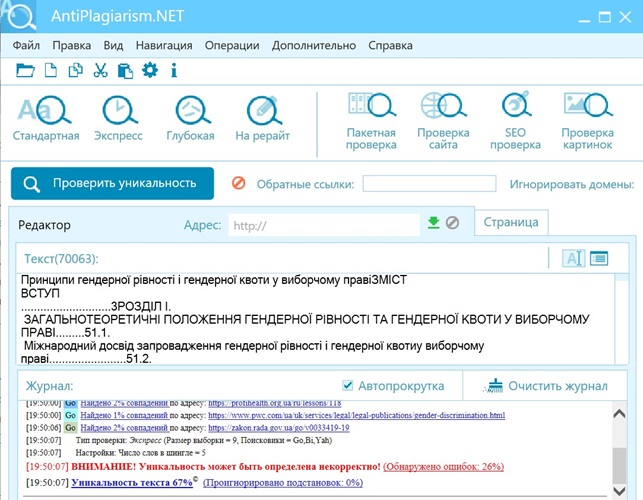Paste with the clipboard icon
Image resolution: width=643 pixels, height=500 pixels.
tap(125, 71)
